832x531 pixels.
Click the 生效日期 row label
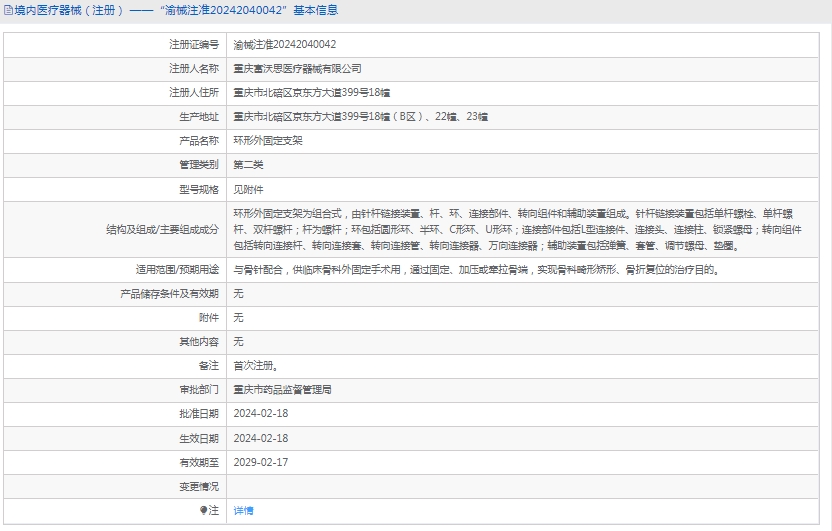[198, 438]
